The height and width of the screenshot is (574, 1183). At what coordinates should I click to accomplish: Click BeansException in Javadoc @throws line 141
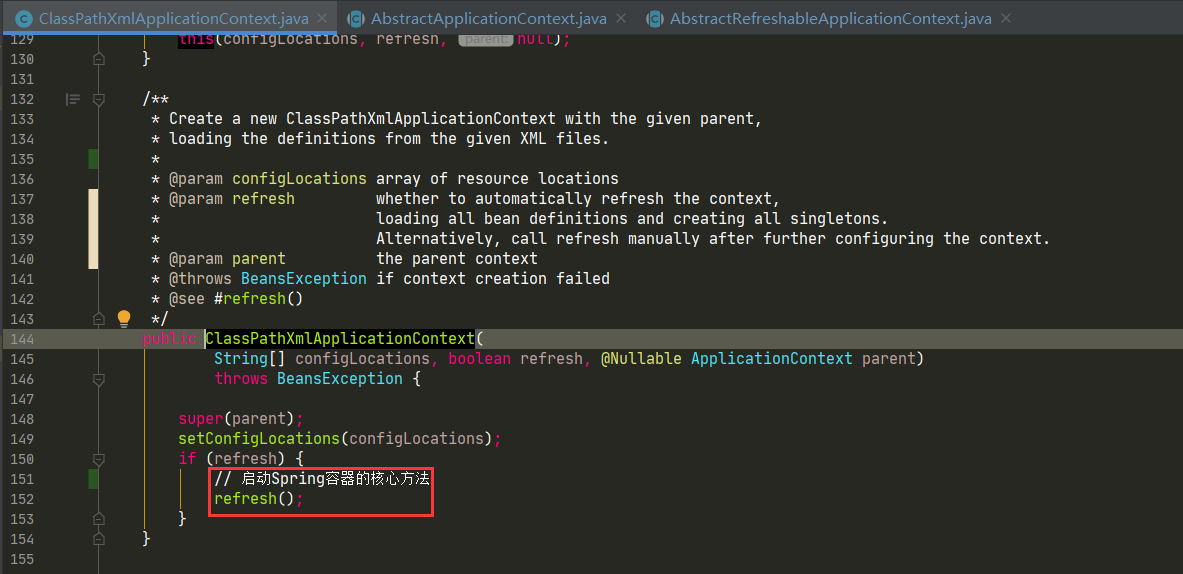point(304,278)
